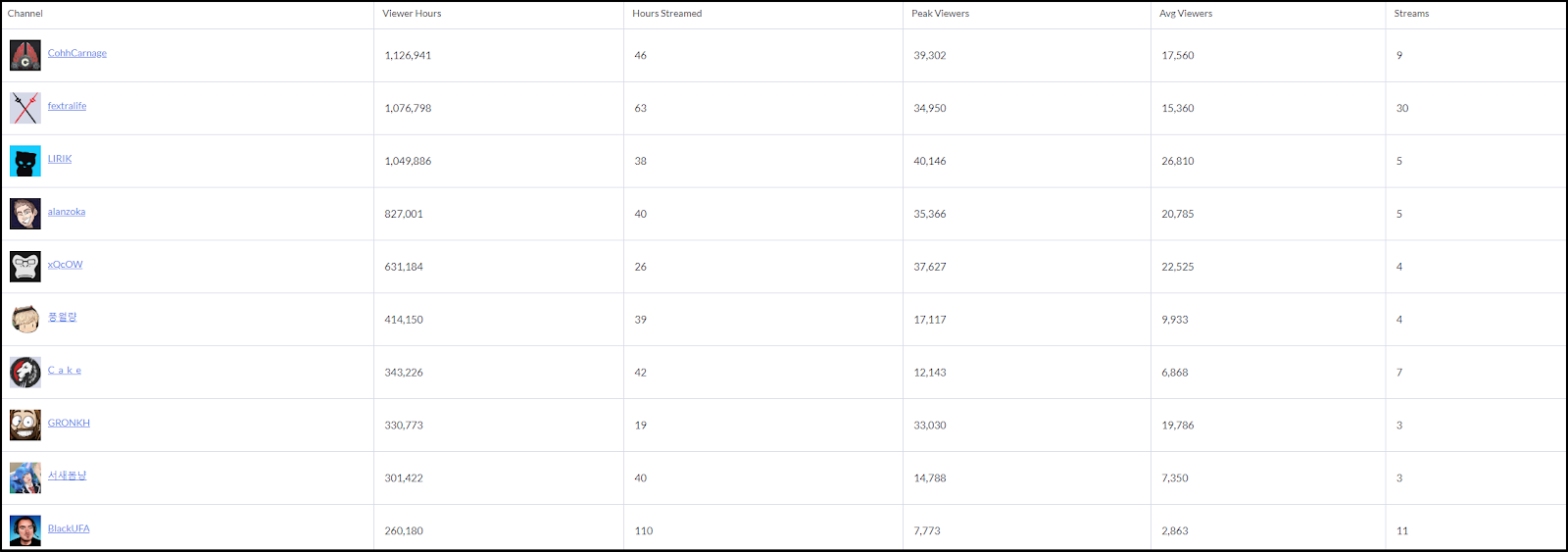Open the LIRIK channel link
This screenshot has height=552, width=1568.
point(60,159)
